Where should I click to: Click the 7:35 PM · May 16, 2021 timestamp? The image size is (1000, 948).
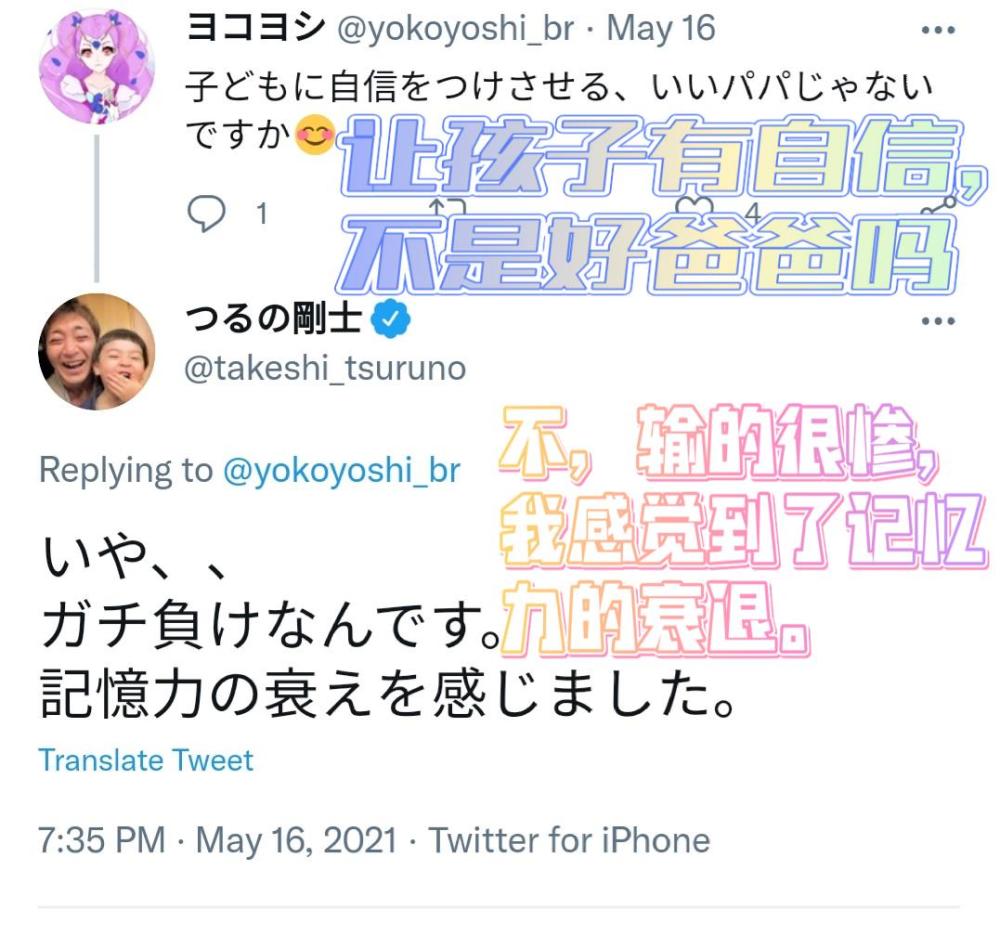point(218,840)
